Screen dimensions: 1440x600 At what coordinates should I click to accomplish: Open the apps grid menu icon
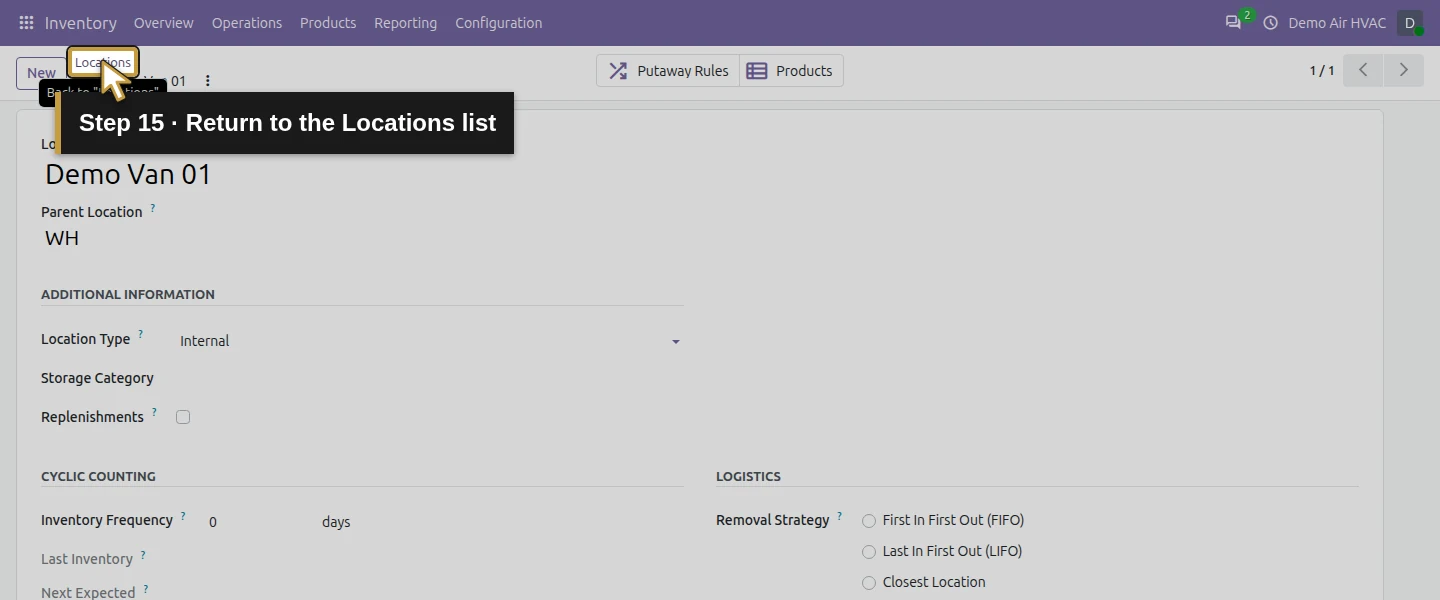(x=26, y=22)
